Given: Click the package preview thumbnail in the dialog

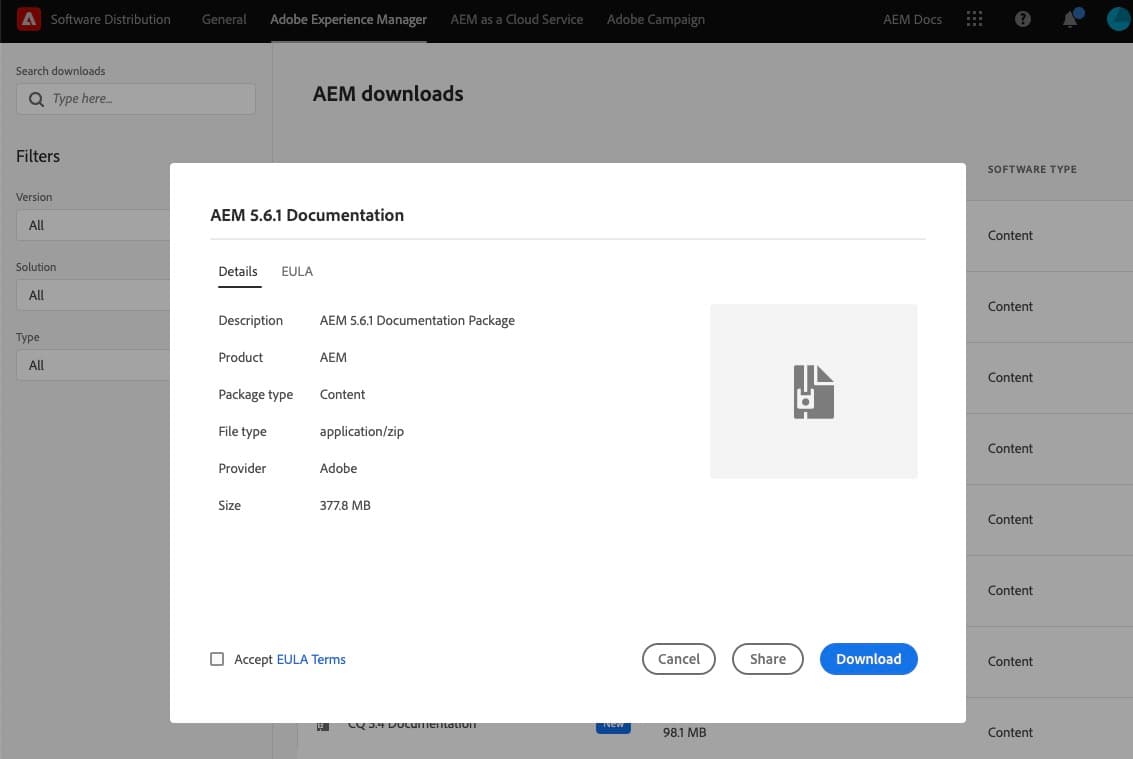Looking at the screenshot, I should [813, 390].
